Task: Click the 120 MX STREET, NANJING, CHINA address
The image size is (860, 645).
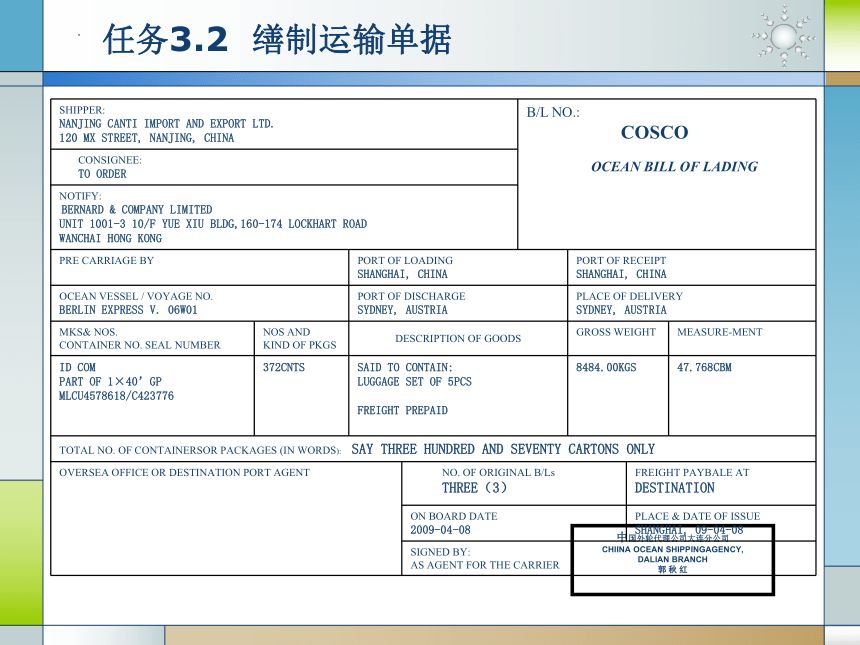Action: (146, 138)
